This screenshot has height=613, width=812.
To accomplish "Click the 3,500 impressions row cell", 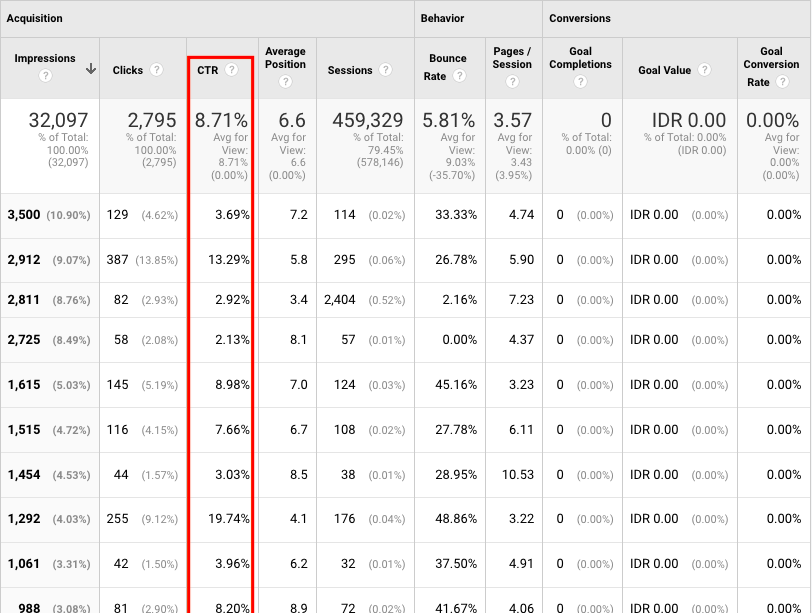I will 23,215.
